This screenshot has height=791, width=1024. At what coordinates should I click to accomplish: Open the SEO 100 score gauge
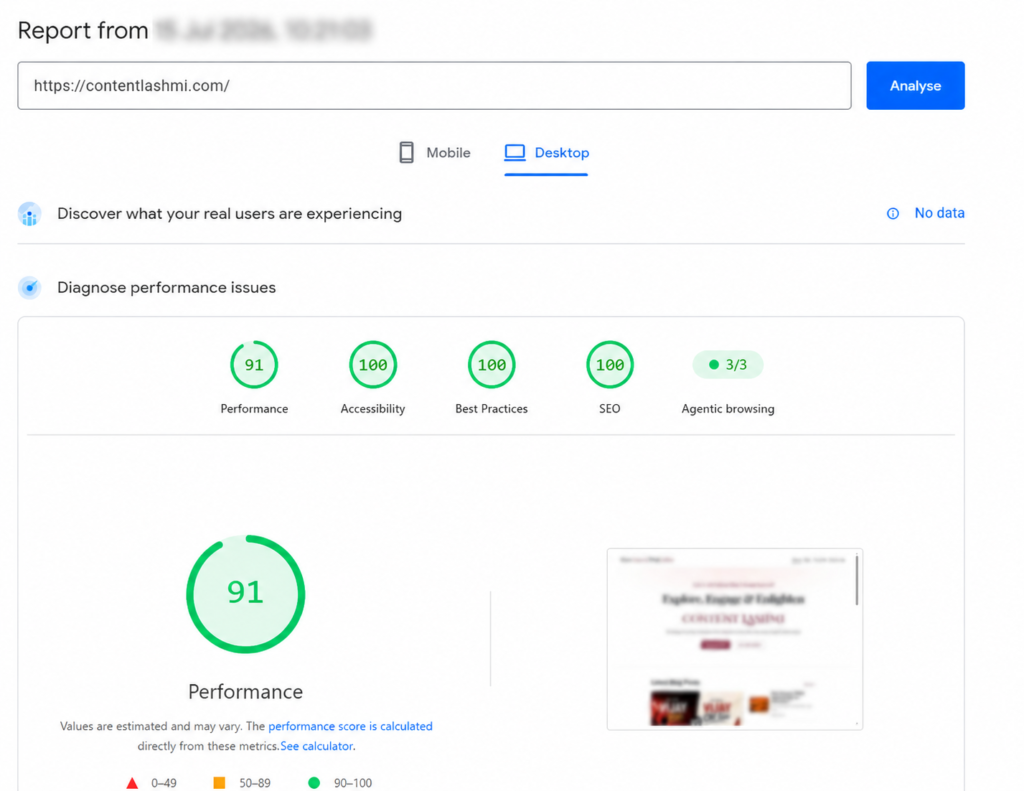point(610,364)
